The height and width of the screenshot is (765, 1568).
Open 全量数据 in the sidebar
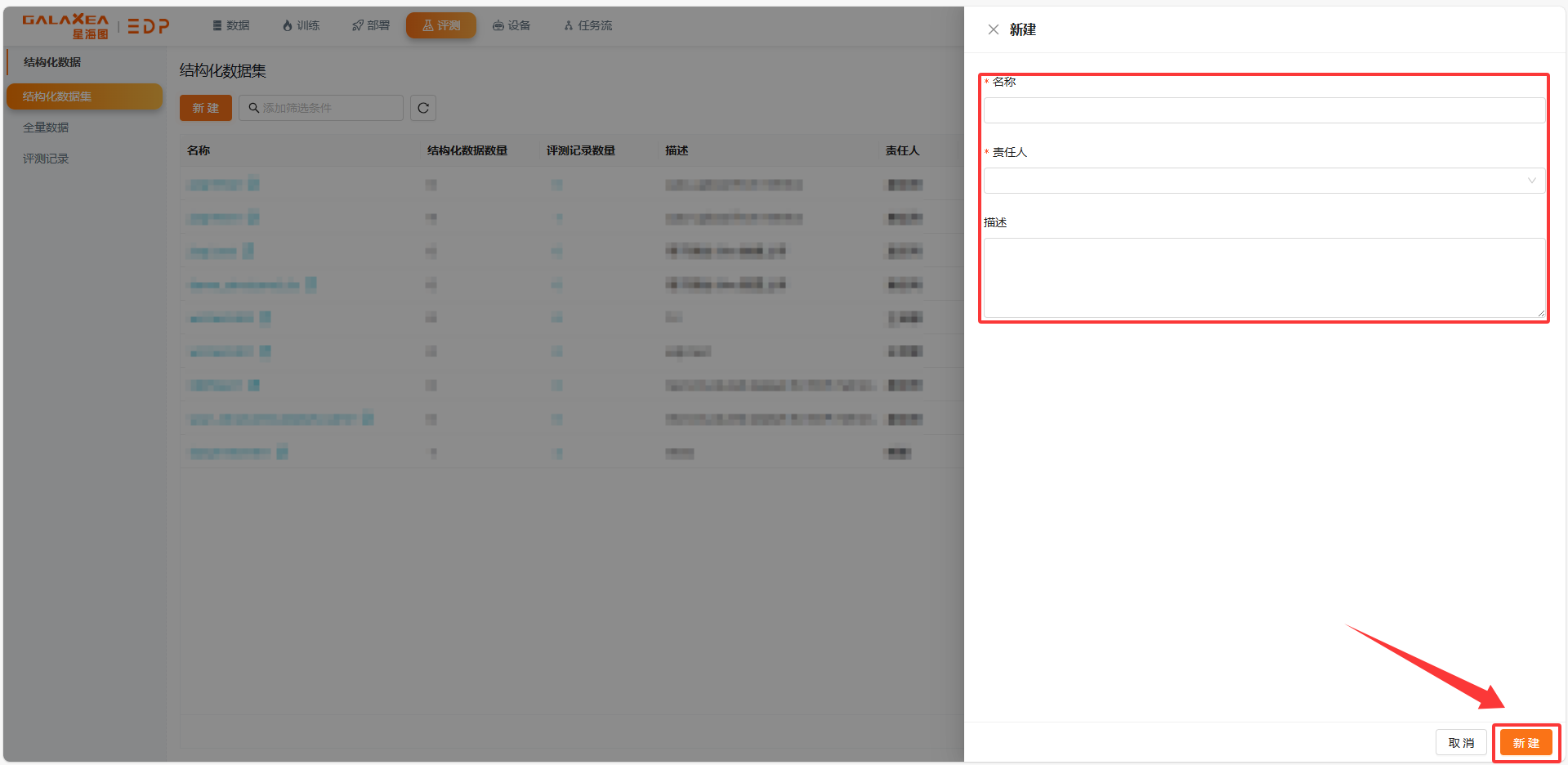pyautogui.click(x=46, y=127)
